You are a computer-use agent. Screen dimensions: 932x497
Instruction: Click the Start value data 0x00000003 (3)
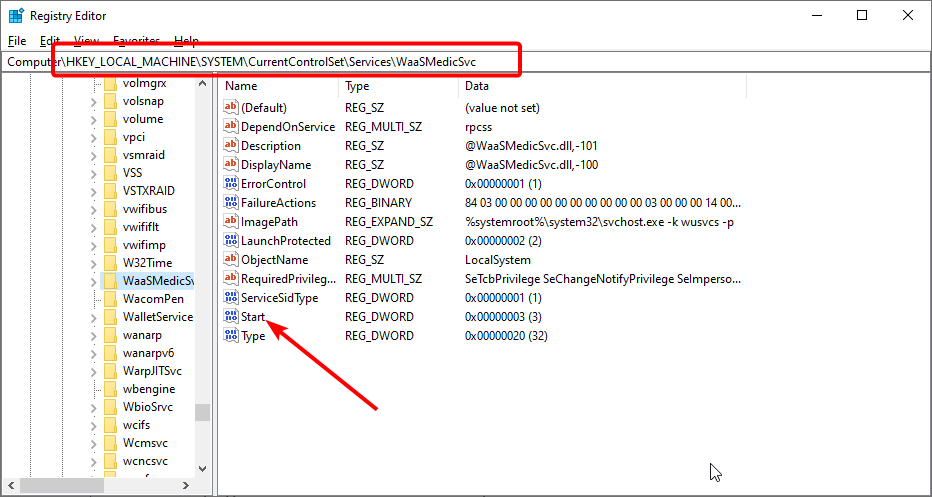click(x=503, y=316)
